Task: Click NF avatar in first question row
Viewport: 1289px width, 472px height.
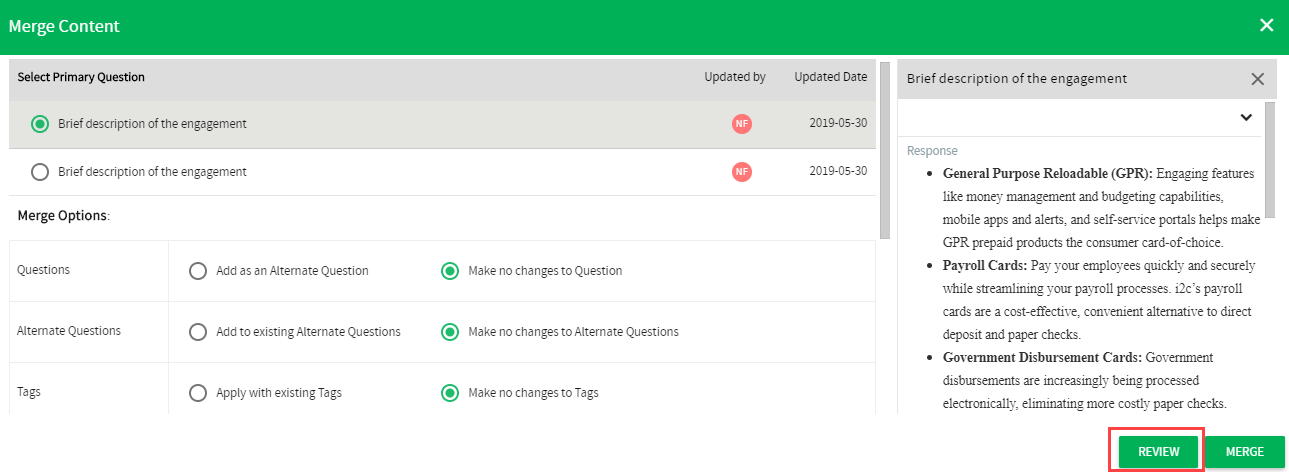Action: [741, 124]
